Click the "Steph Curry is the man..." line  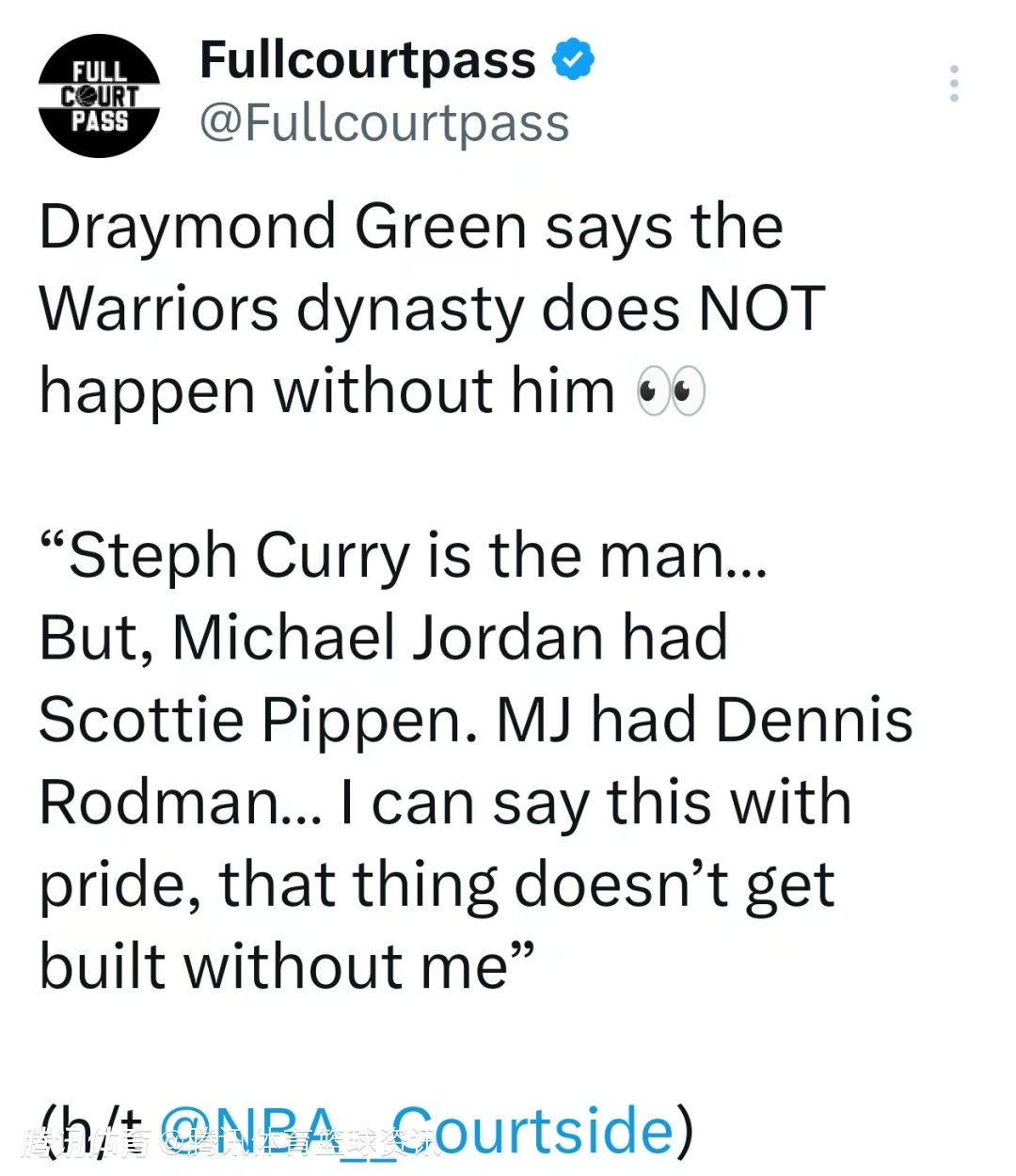tap(405, 556)
